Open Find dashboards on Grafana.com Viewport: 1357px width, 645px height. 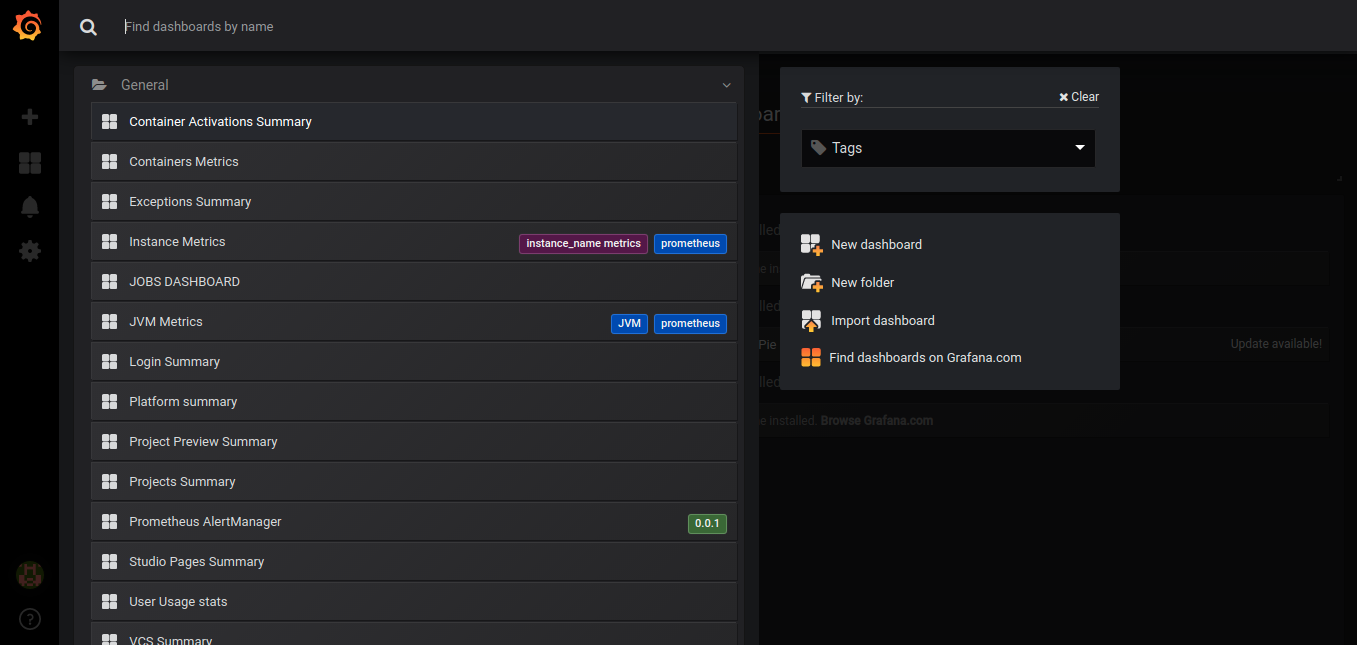pos(926,357)
